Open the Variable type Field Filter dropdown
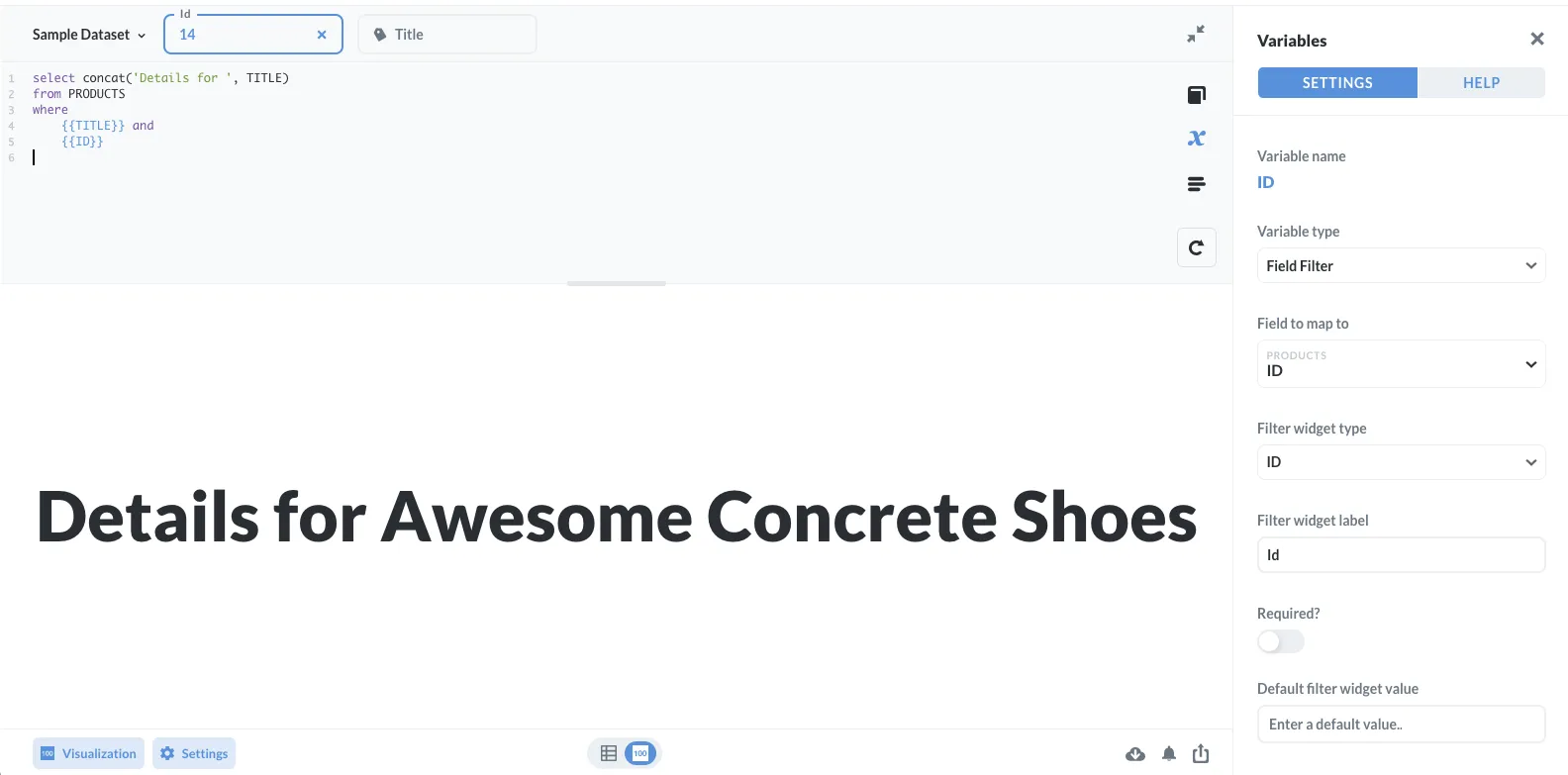Screen dimensions: 1568x775 (1401, 265)
